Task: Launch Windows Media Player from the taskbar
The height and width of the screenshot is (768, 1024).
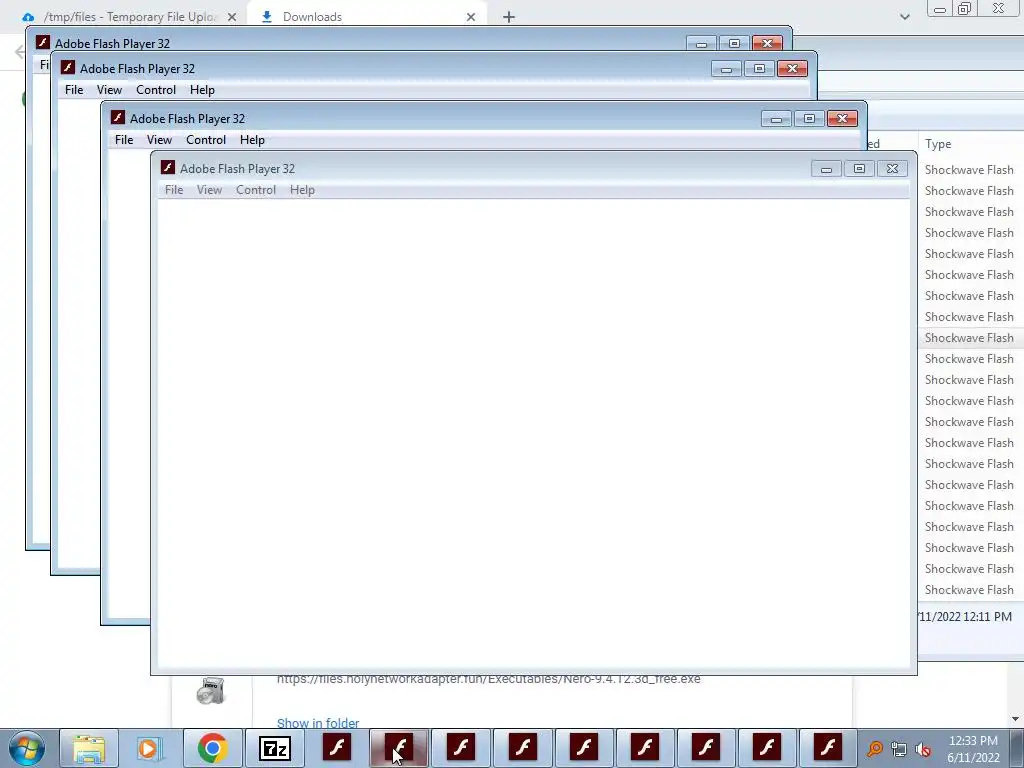Action: (x=150, y=748)
